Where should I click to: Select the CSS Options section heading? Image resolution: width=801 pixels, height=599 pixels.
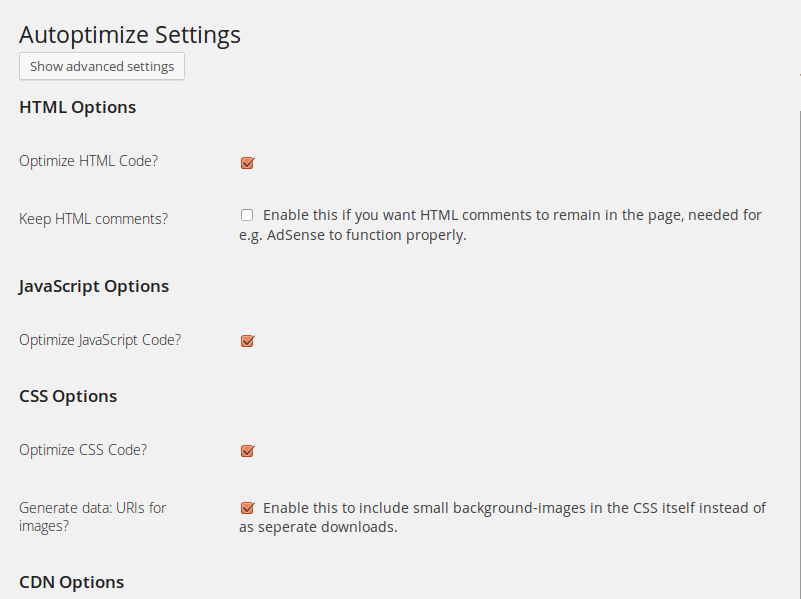pyautogui.click(x=68, y=397)
